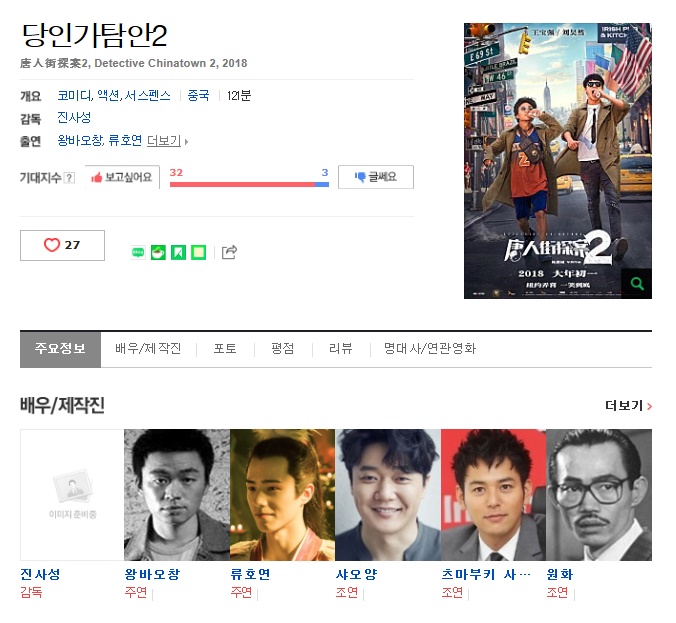Vote 글쎄요 thumbs-down button
This screenshot has width=676, height=623.
pyautogui.click(x=376, y=177)
